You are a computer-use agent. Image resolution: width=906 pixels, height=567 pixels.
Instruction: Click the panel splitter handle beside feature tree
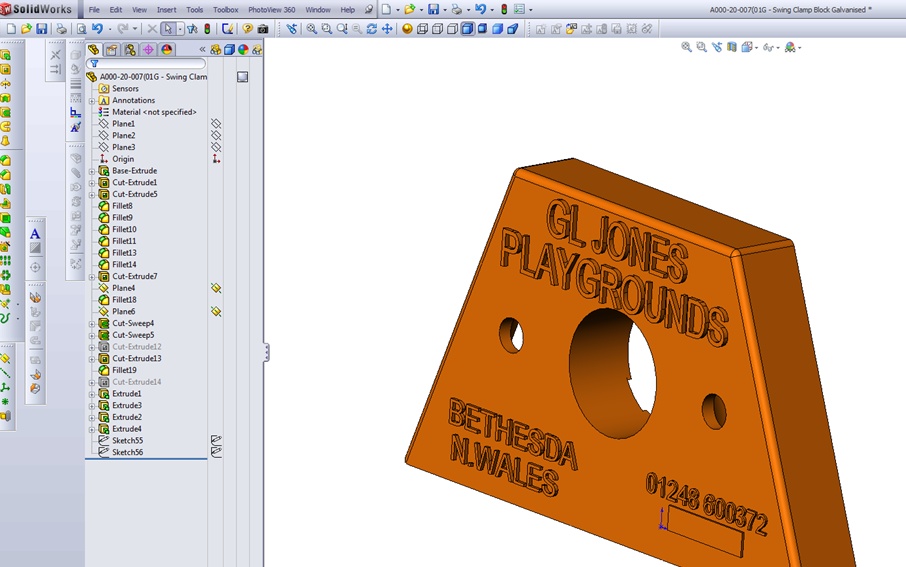266,353
